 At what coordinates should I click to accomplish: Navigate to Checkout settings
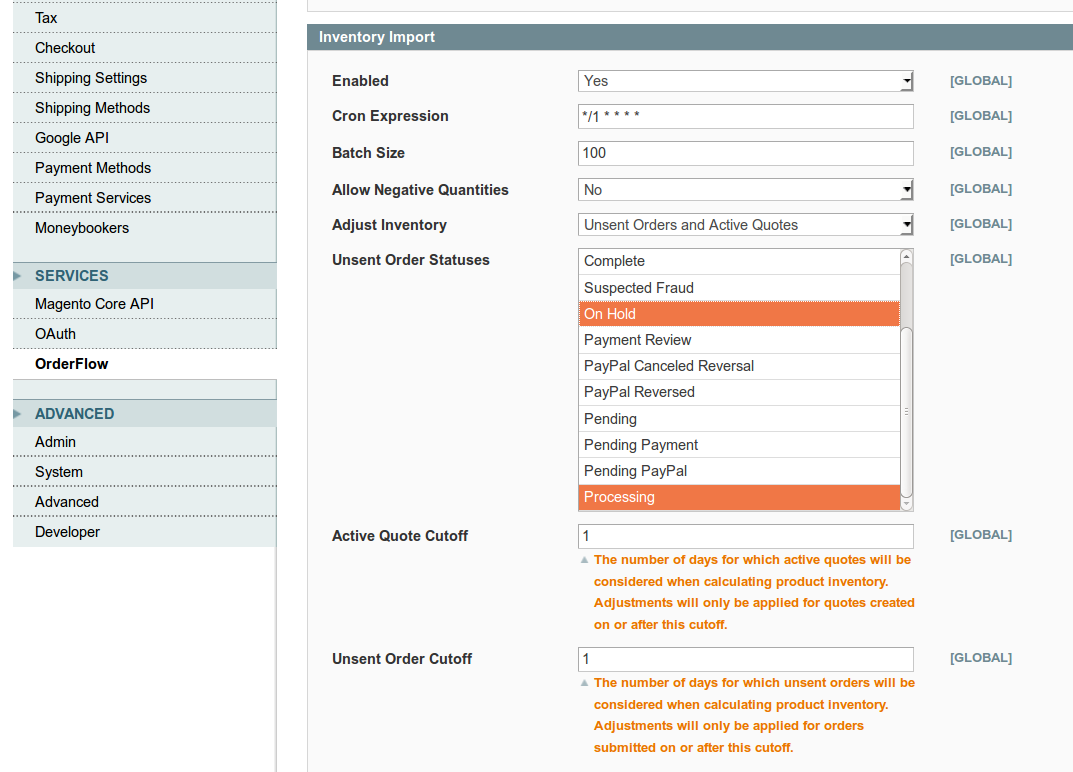tap(64, 47)
